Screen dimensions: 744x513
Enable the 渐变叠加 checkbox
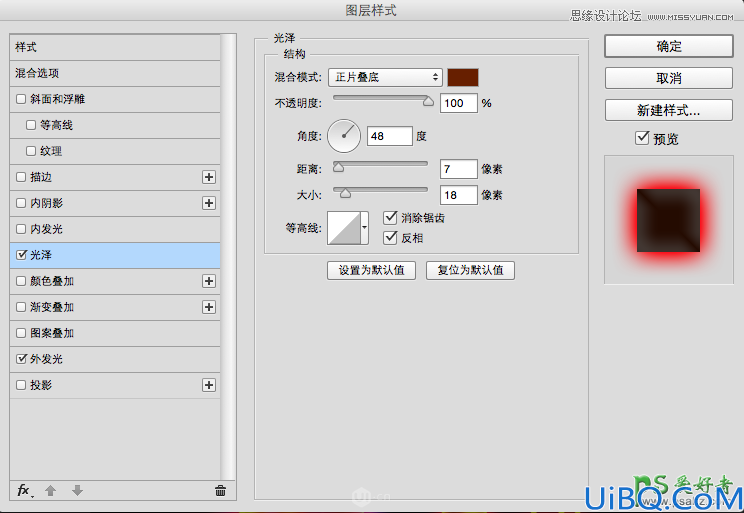pyautogui.click(x=21, y=307)
